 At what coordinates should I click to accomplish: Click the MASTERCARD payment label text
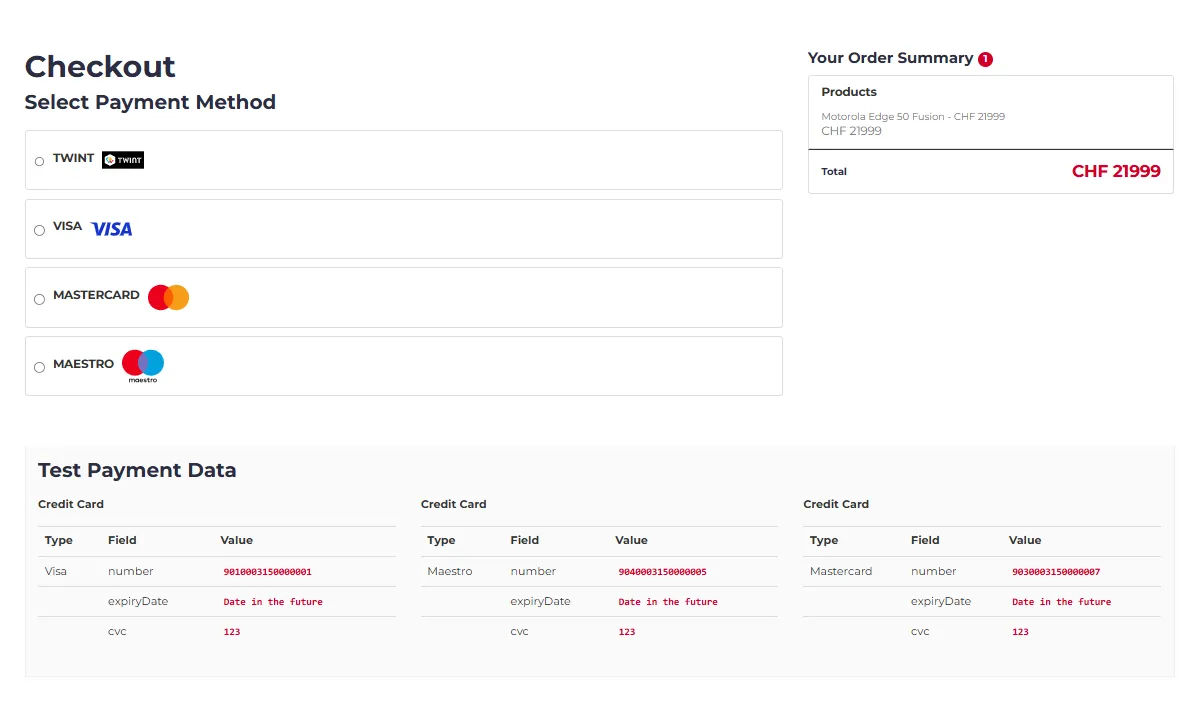(x=96, y=295)
